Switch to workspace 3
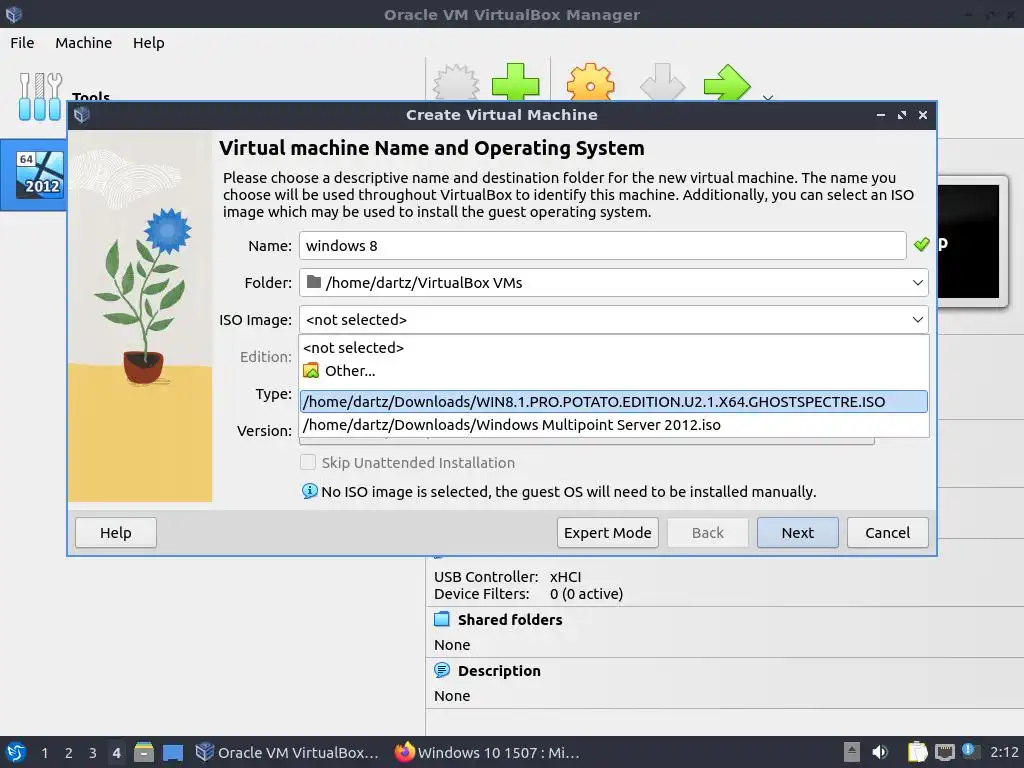 click(93, 753)
